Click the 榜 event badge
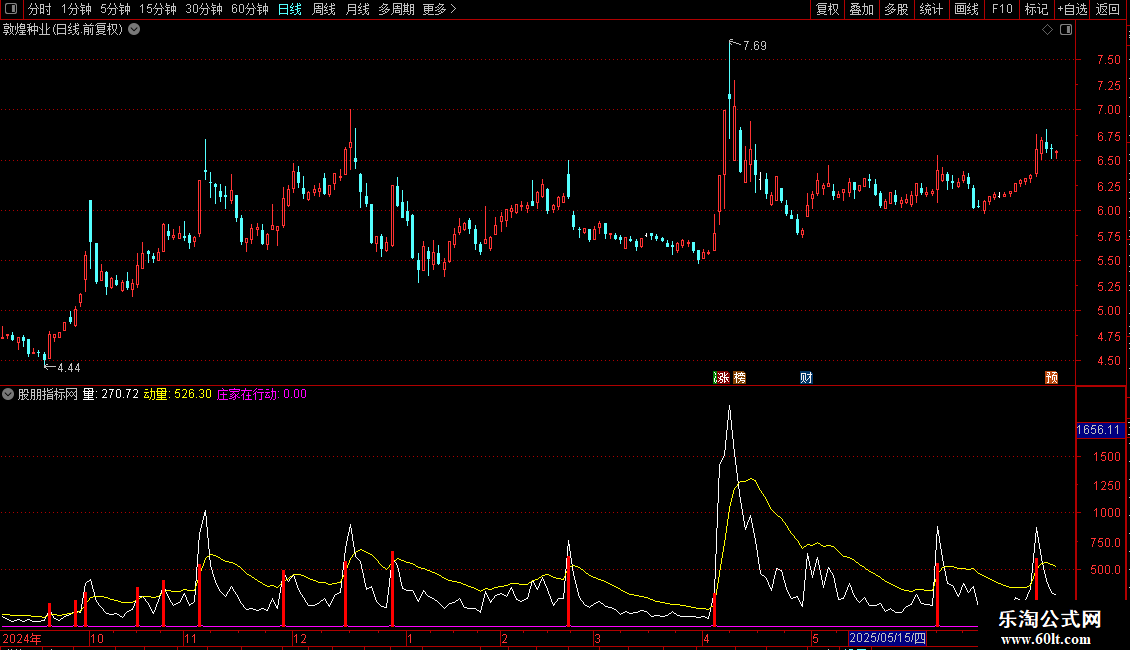The width and height of the screenshot is (1130, 650). tap(739, 378)
